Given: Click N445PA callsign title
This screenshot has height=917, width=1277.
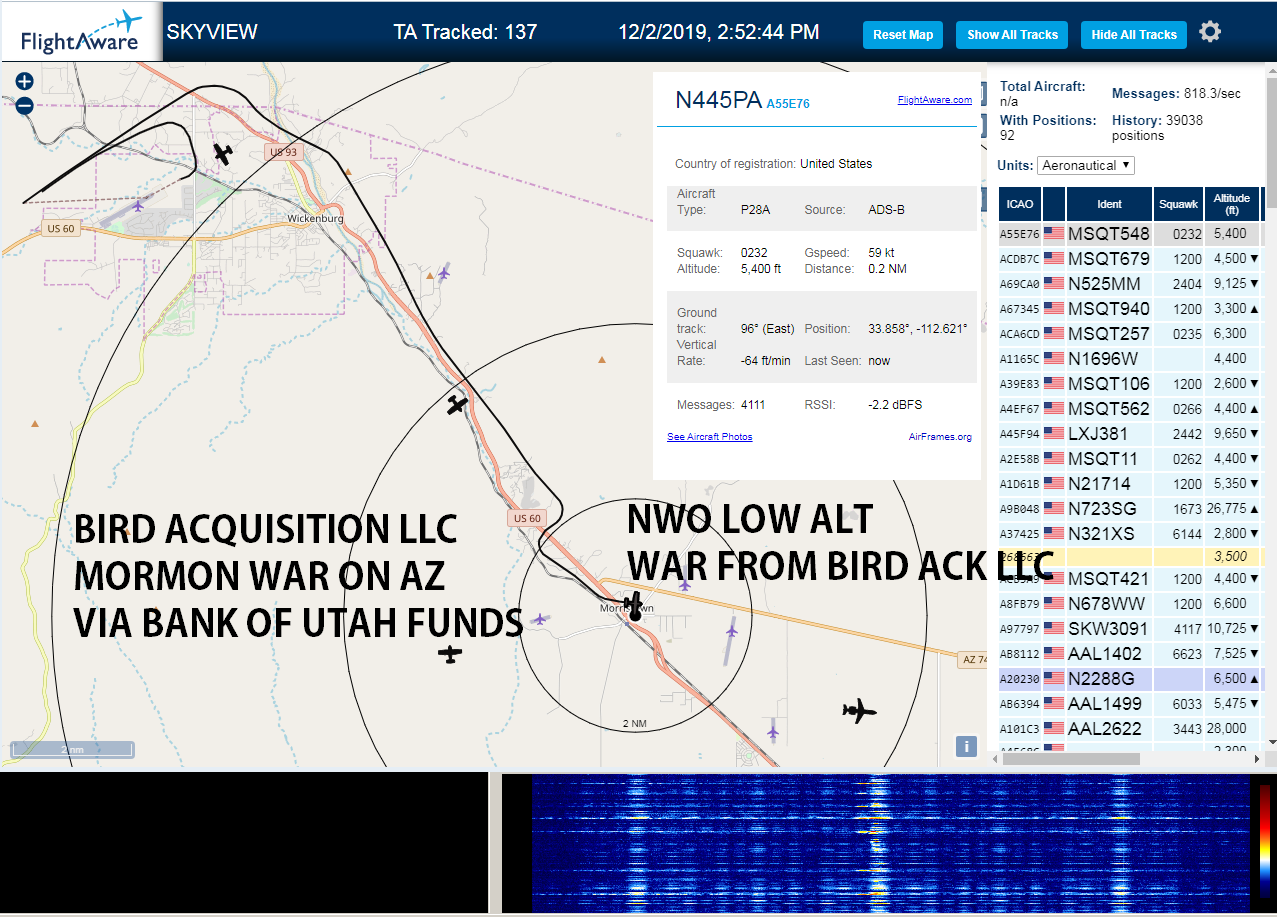Looking at the screenshot, I should point(718,100).
